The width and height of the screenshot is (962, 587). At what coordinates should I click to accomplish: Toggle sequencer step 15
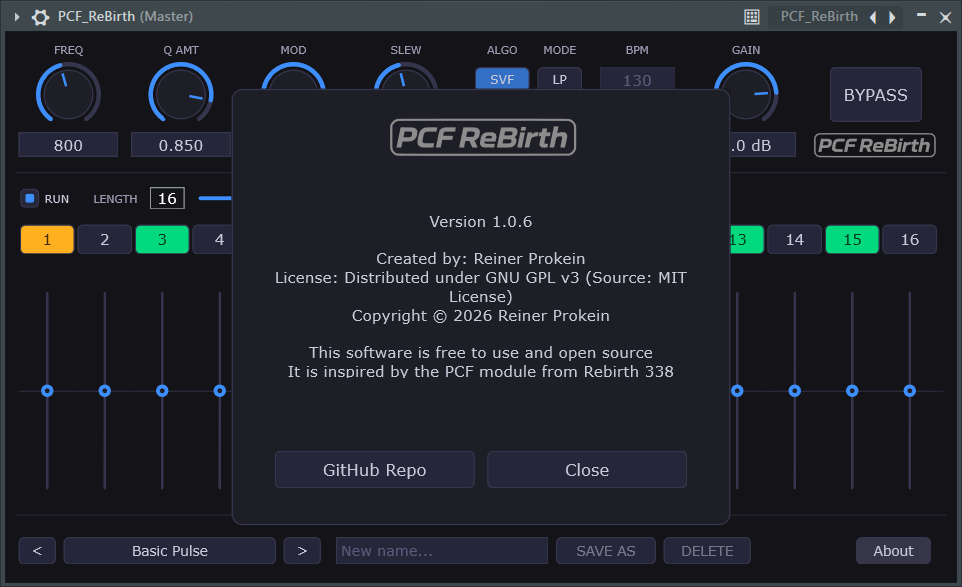tap(852, 239)
